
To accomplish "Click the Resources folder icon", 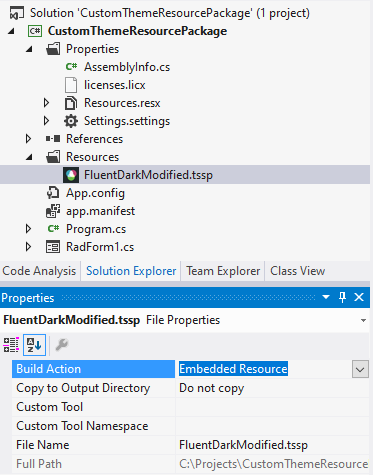I will (53, 157).
